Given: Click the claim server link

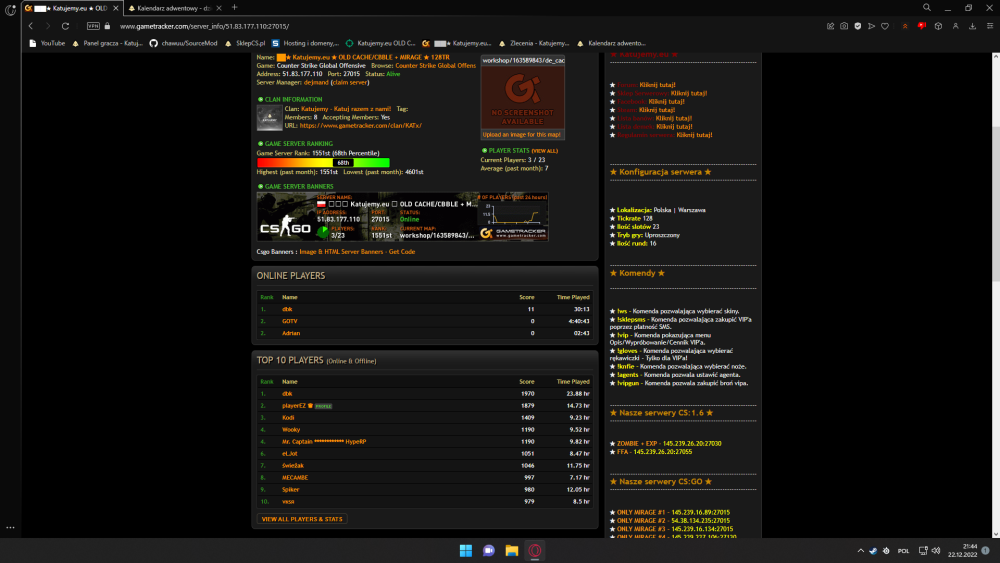Looking at the screenshot, I should [349, 82].
